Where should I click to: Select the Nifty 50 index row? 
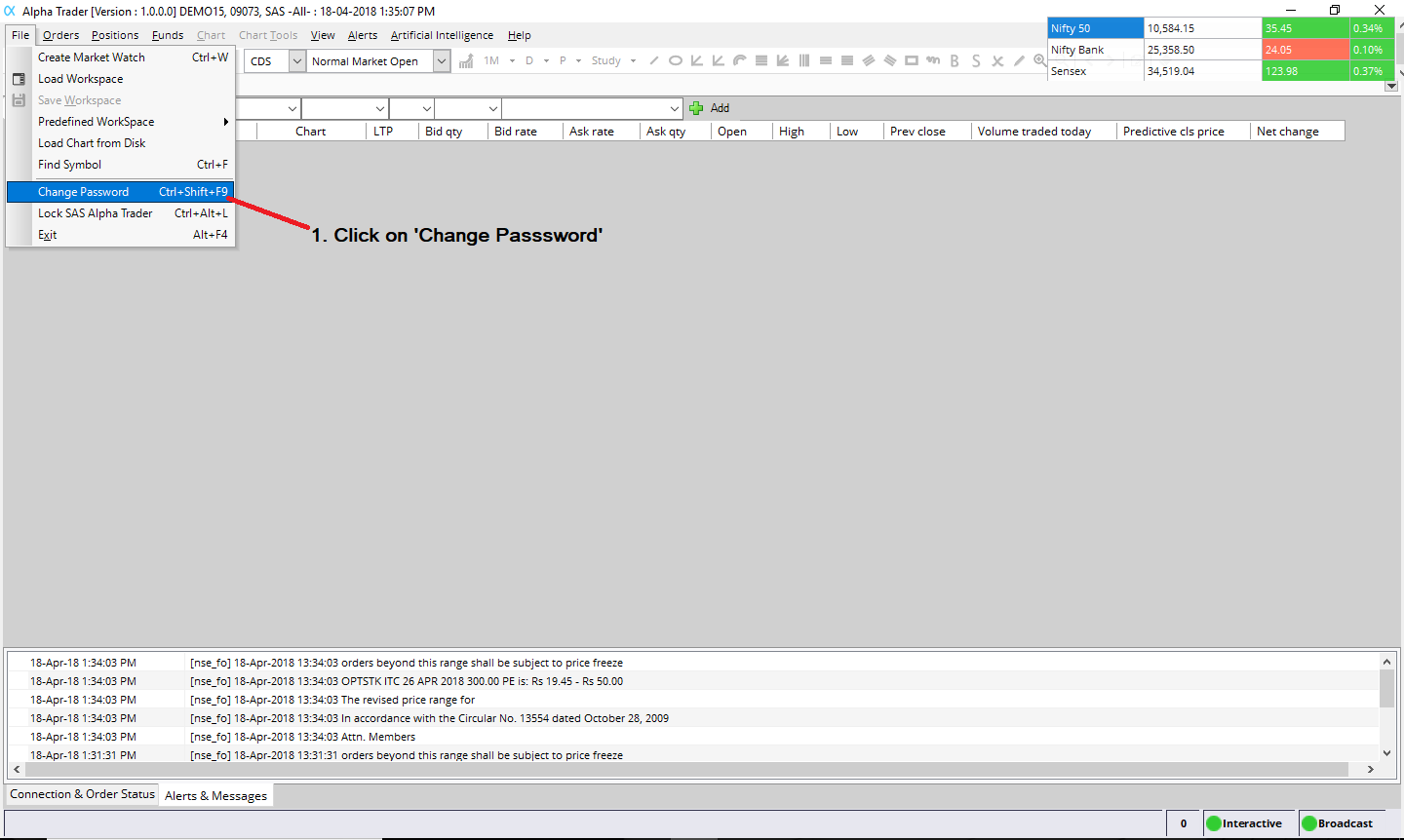point(1221,28)
